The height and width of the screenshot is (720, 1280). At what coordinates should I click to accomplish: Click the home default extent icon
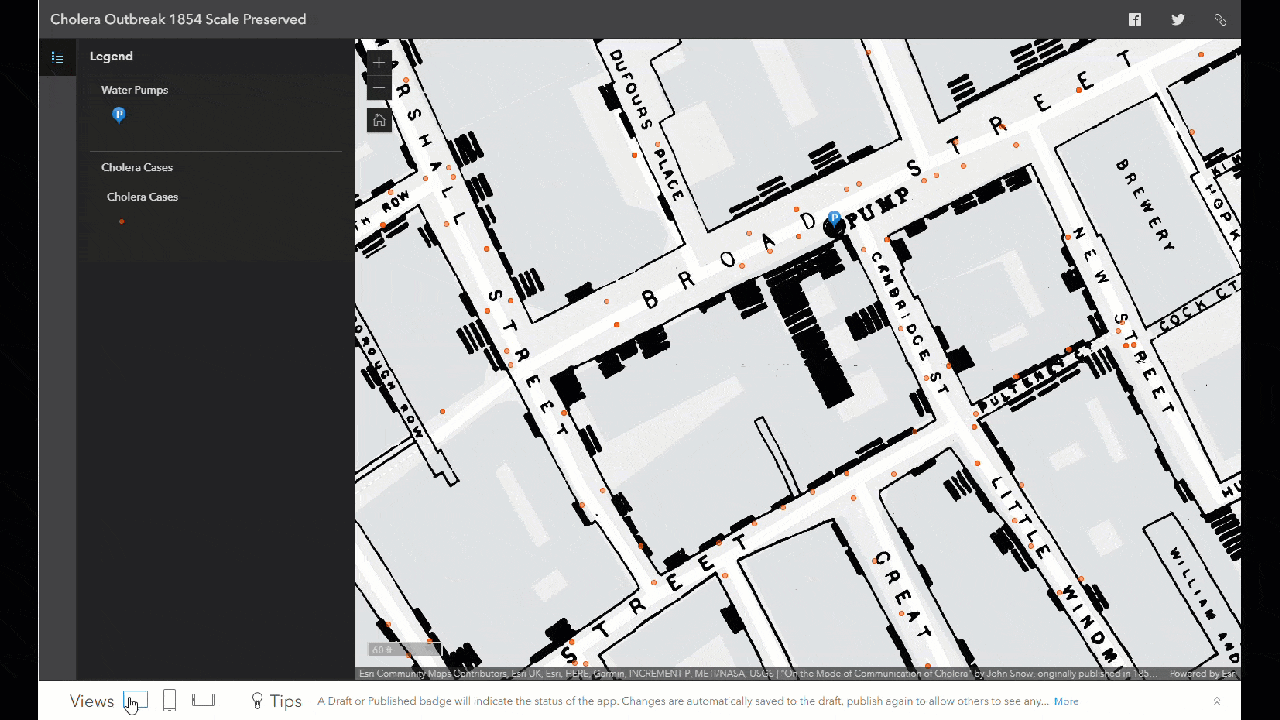(x=379, y=119)
